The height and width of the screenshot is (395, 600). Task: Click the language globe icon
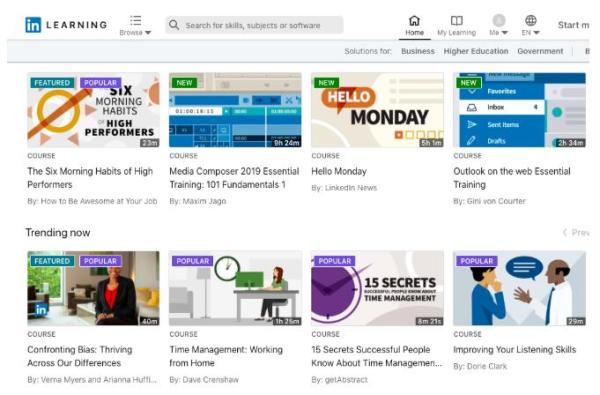click(531, 20)
